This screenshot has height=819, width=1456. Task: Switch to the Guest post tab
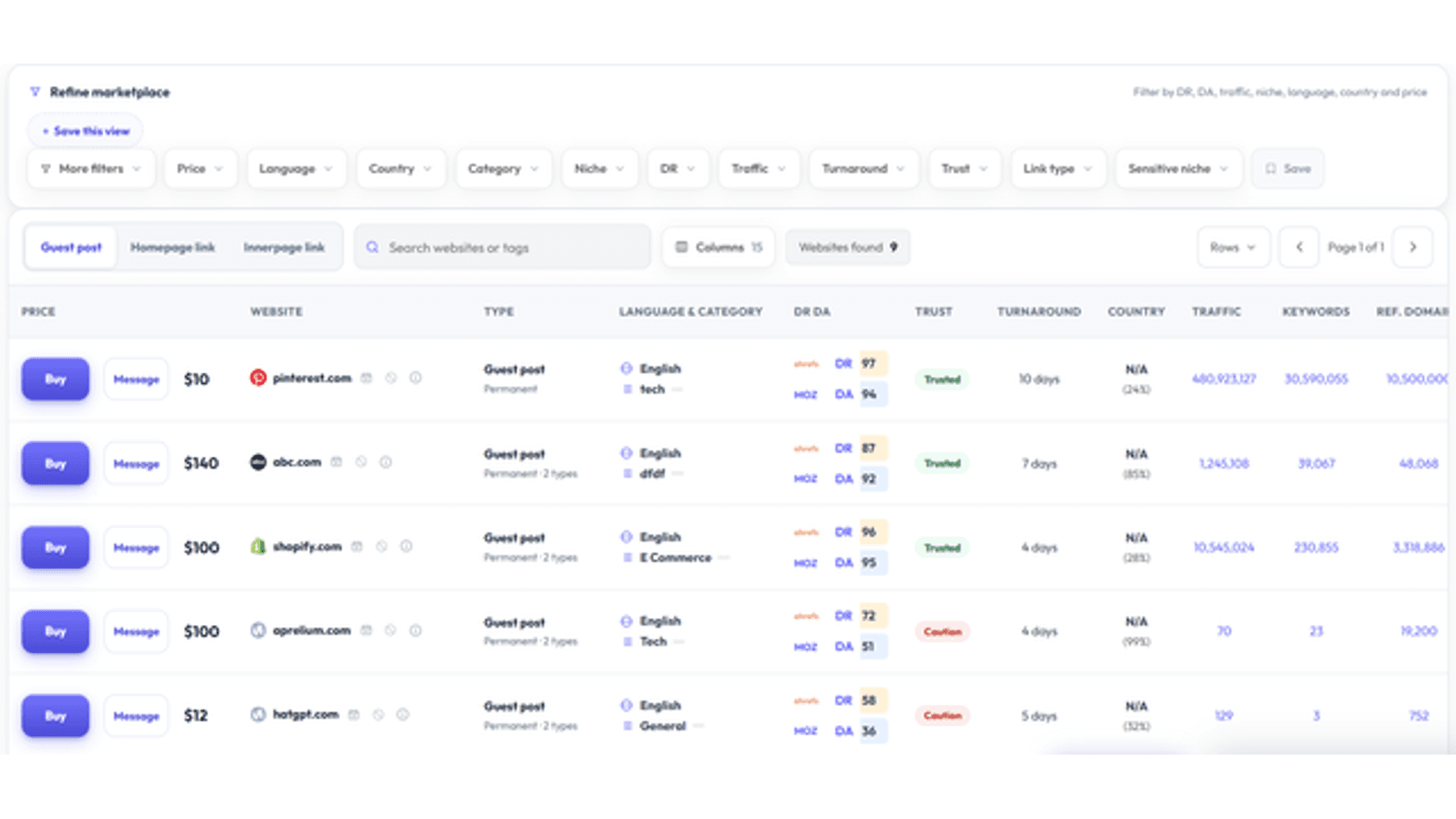tap(71, 247)
